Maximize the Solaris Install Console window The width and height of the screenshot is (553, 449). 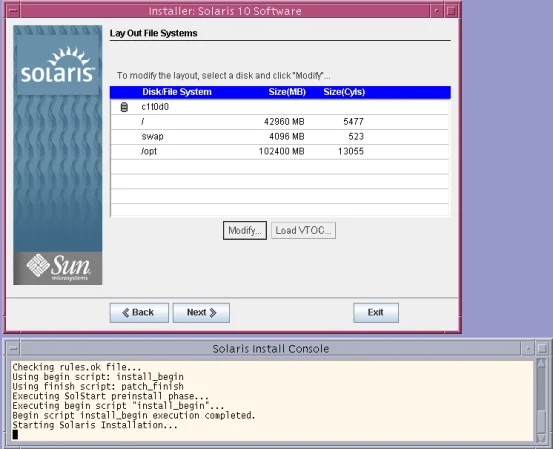click(542, 349)
